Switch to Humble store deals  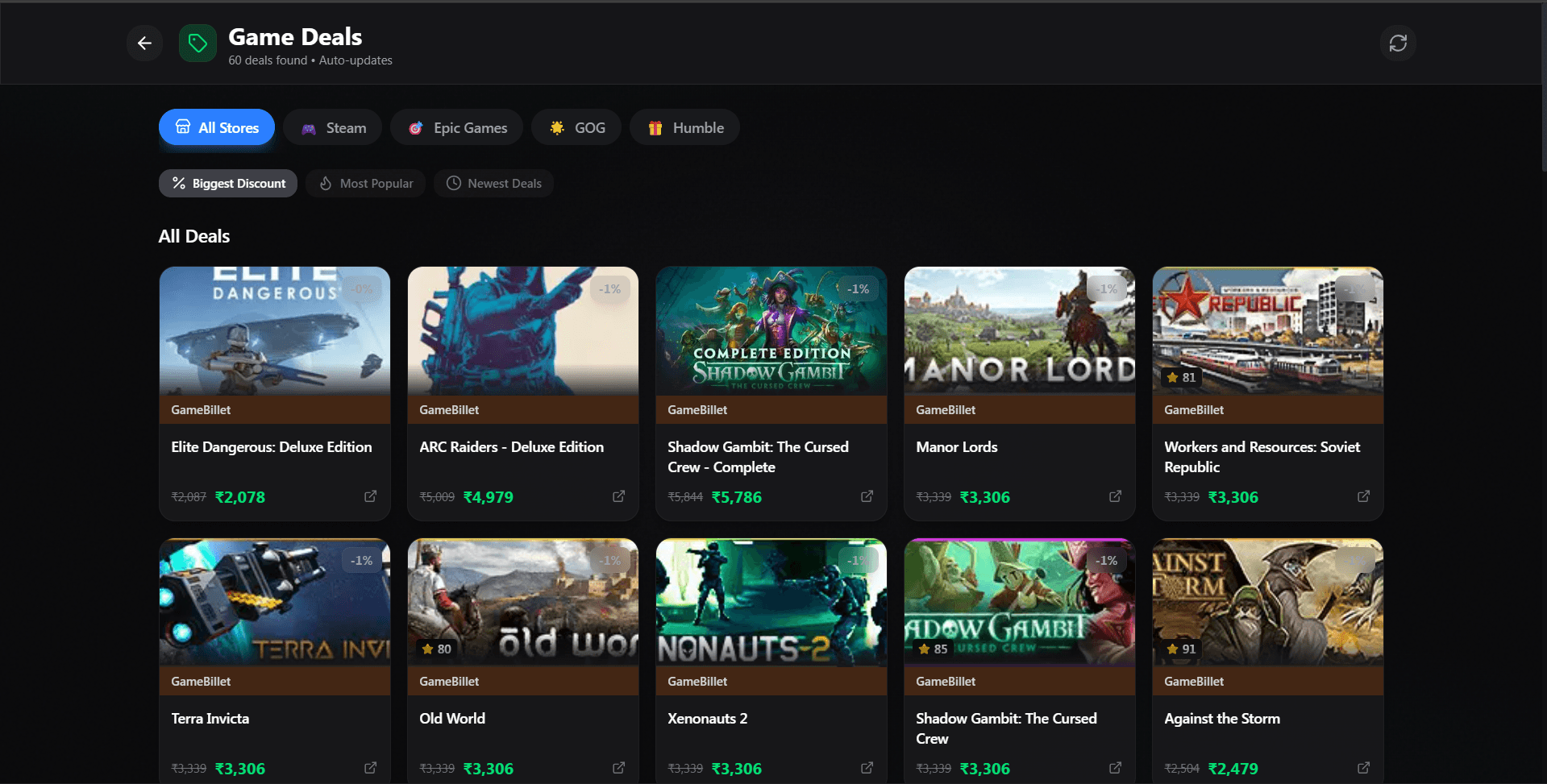pyautogui.click(x=684, y=127)
